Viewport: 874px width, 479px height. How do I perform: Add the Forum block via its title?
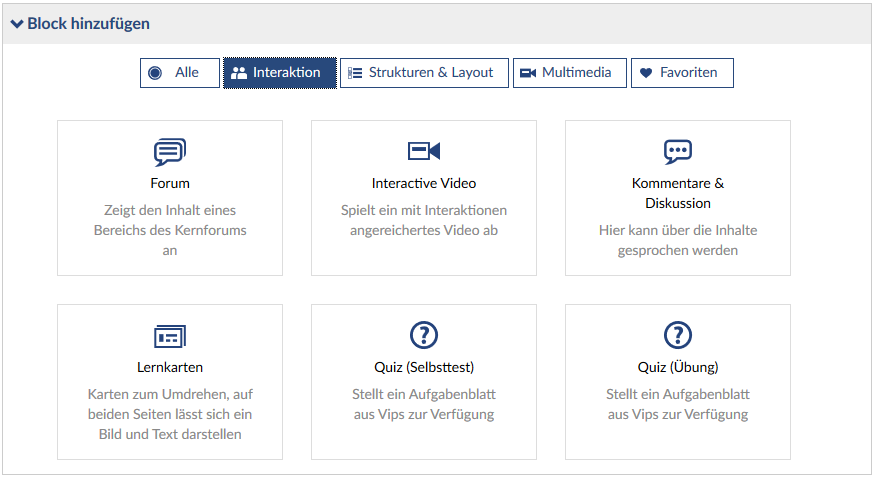pyautogui.click(x=170, y=183)
